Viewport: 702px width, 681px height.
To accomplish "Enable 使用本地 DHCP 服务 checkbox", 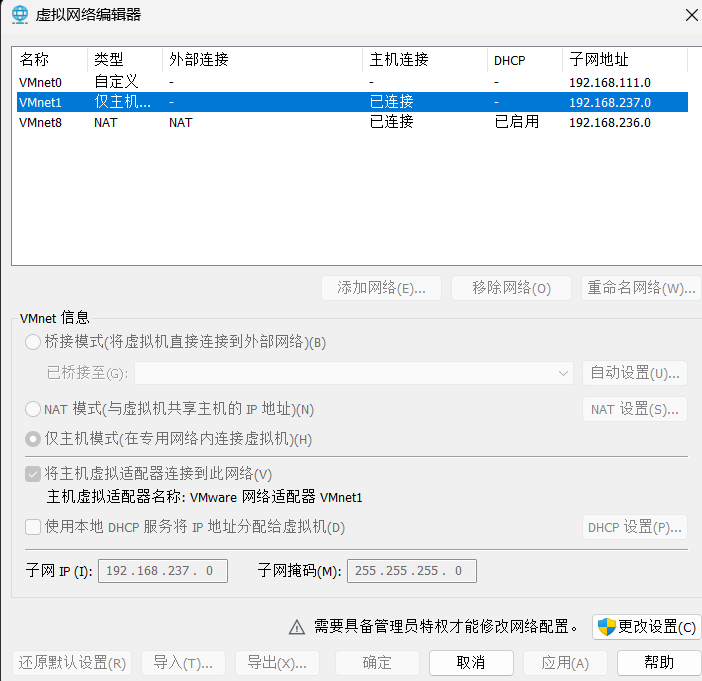I will click(33, 527).
